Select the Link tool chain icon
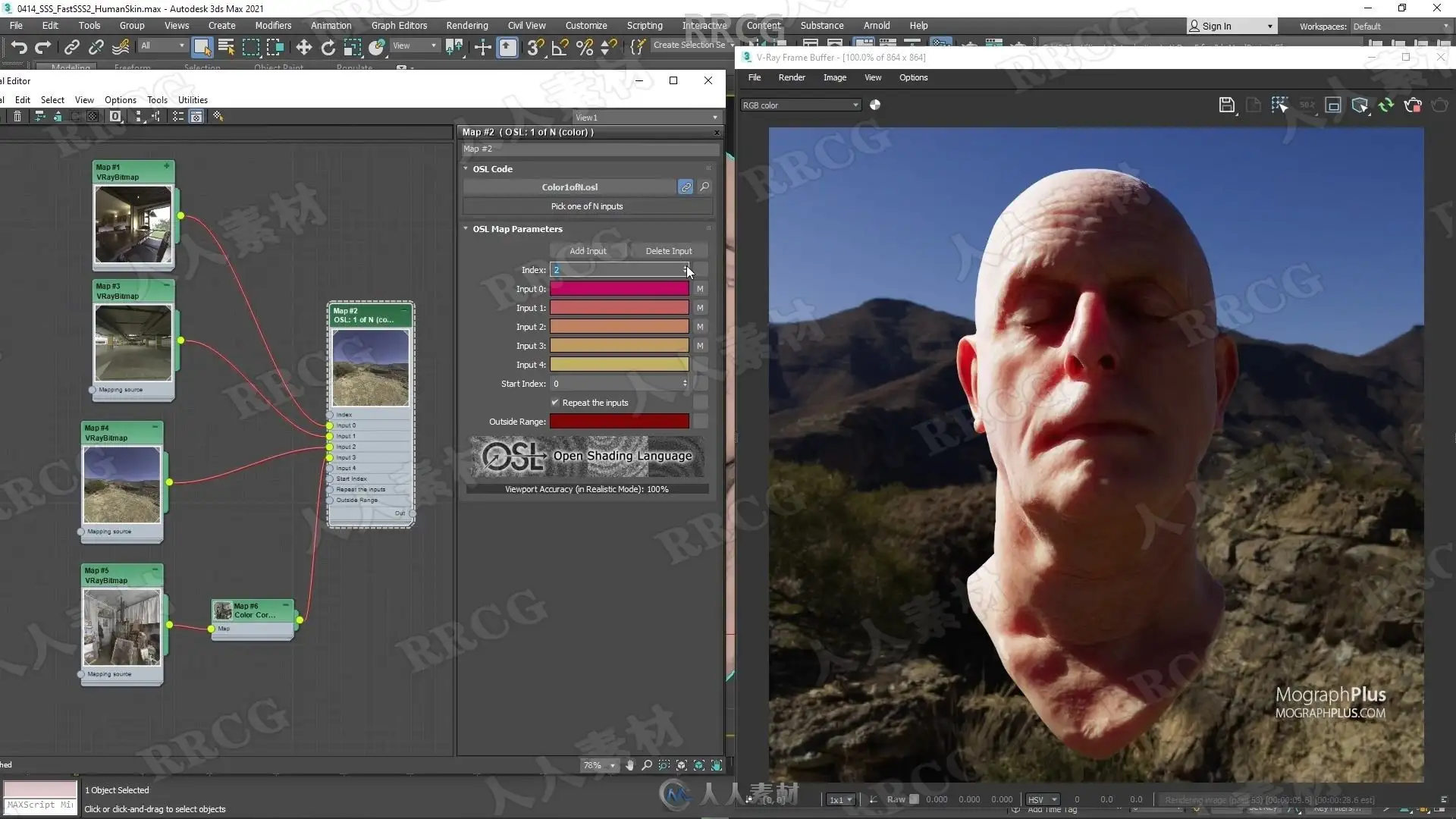 click(x=71, y=47)
